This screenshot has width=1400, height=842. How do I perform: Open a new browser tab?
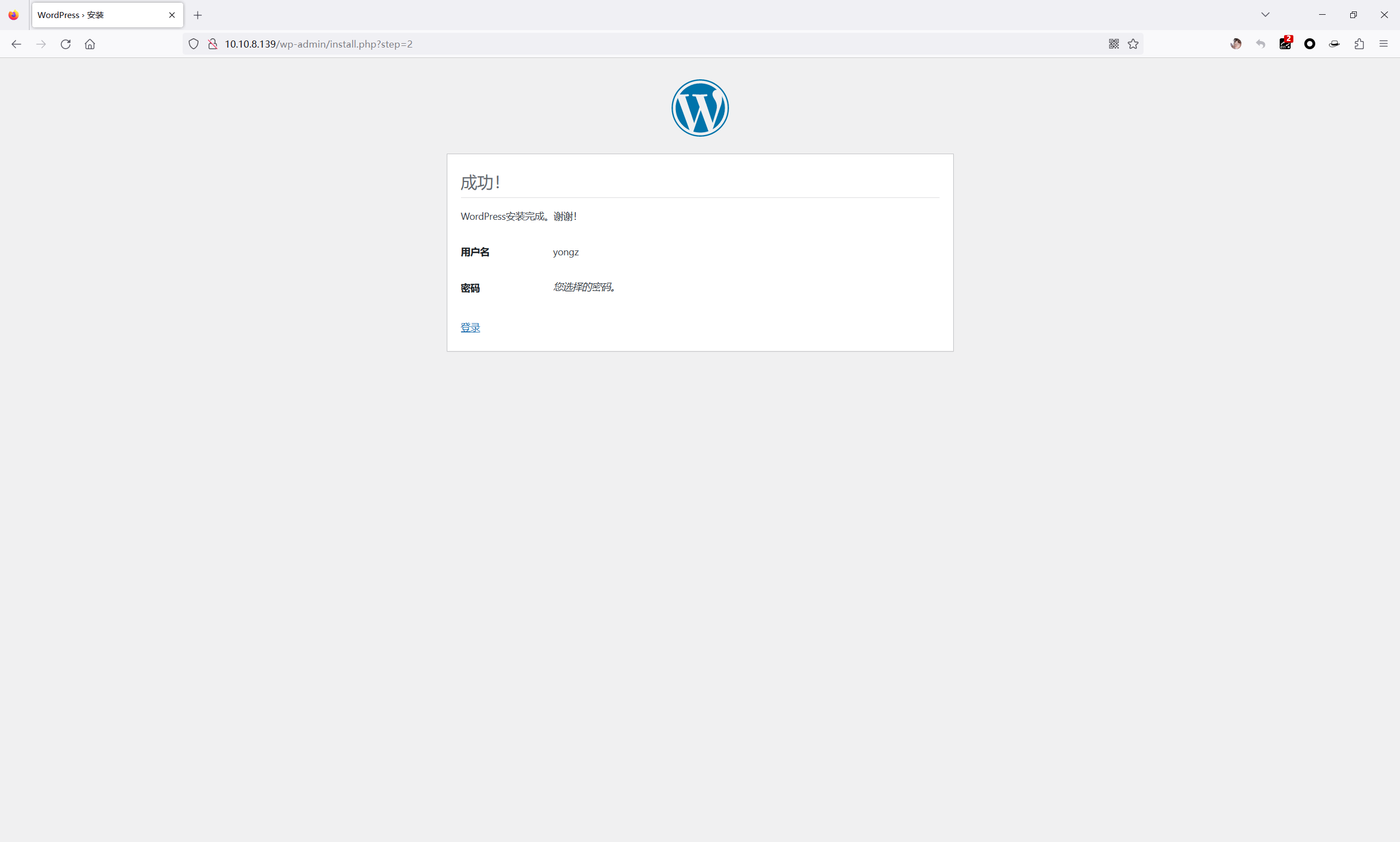click(x=197, y=15)
